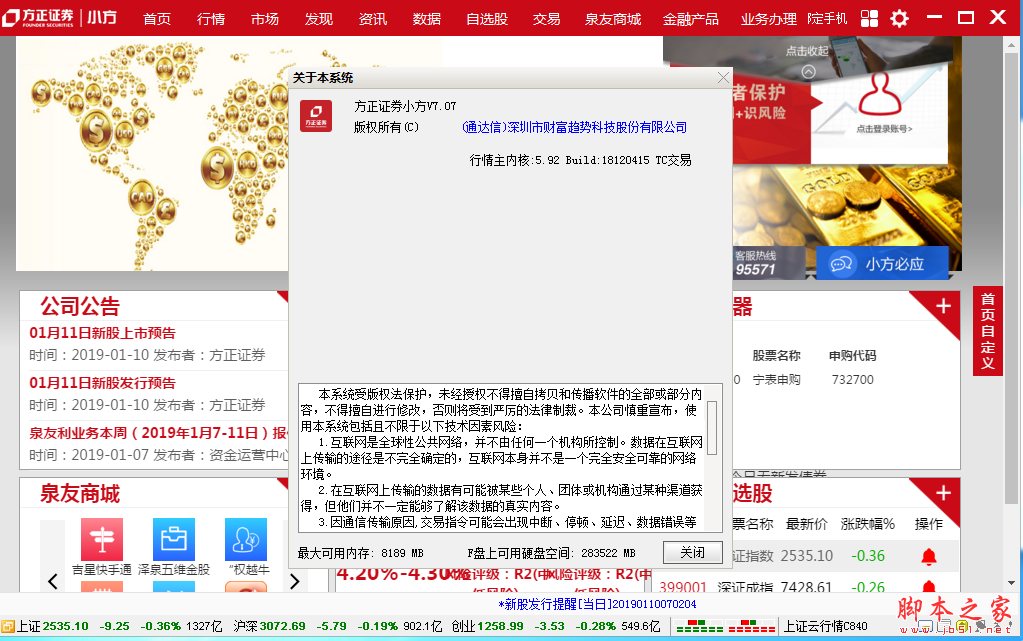Click the 方正证券 app icon in the dialog
Image resolution: width=1023 pixels, height=641 pixels.
[x=316, y=116]
